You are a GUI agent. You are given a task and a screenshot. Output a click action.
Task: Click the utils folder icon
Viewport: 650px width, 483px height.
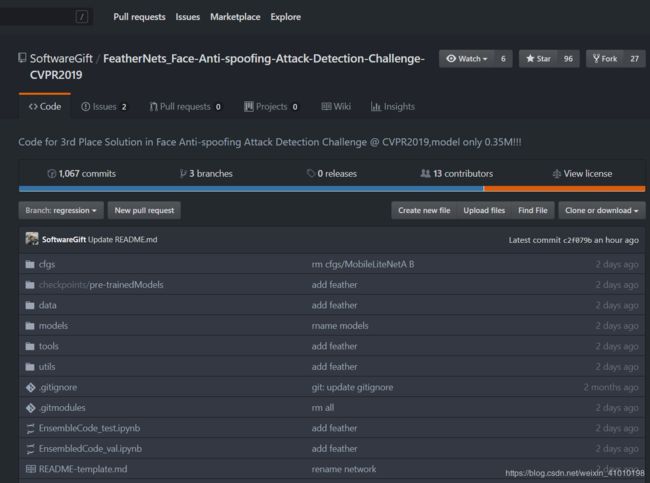[x=30, y=367]
